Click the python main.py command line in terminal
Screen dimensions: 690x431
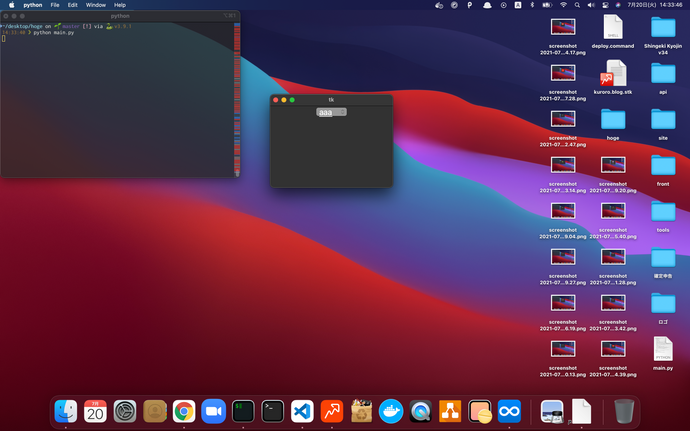[54, 33]
